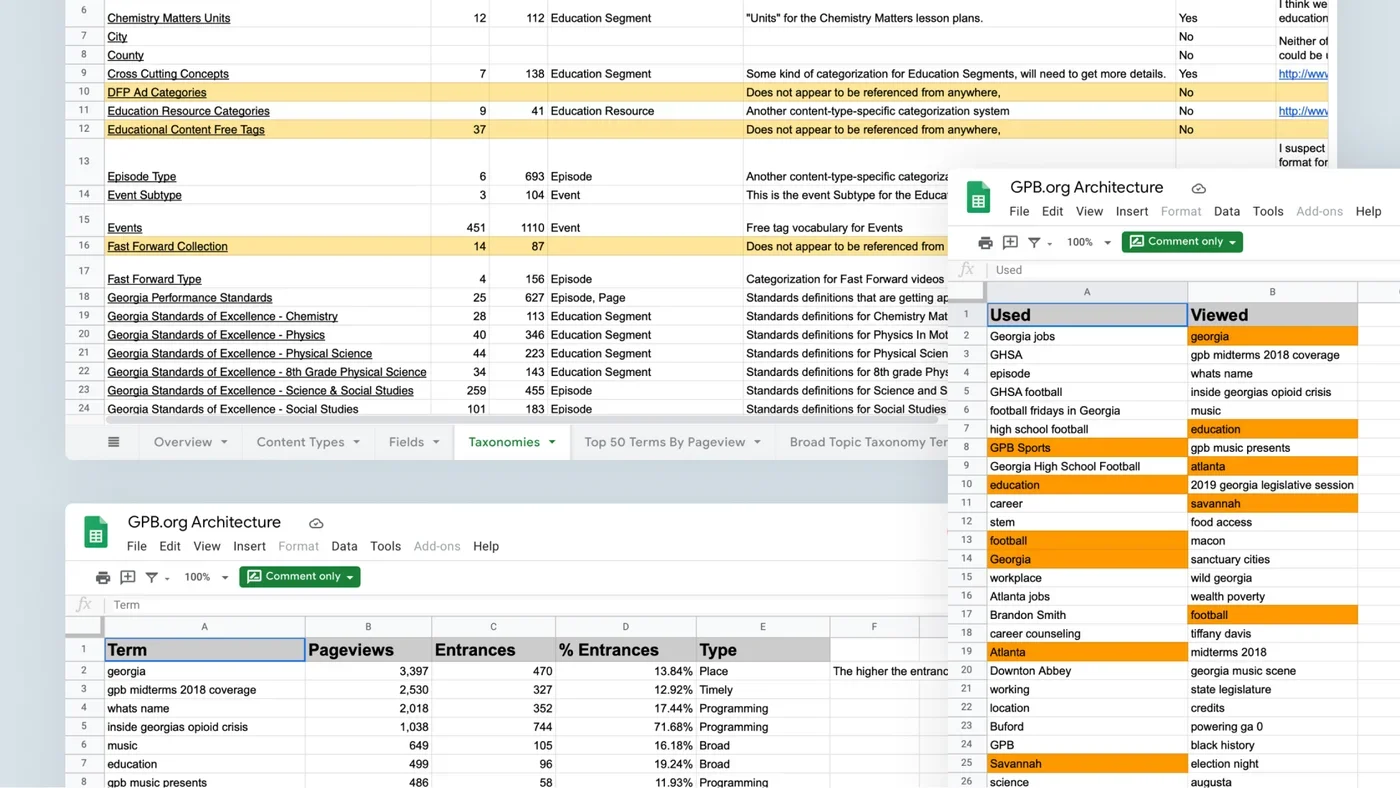Click the filter funnel icon in the Used/Viewed window
Screen dimensions: 1400x788
pyautogui.click(x=1034, y=242)
